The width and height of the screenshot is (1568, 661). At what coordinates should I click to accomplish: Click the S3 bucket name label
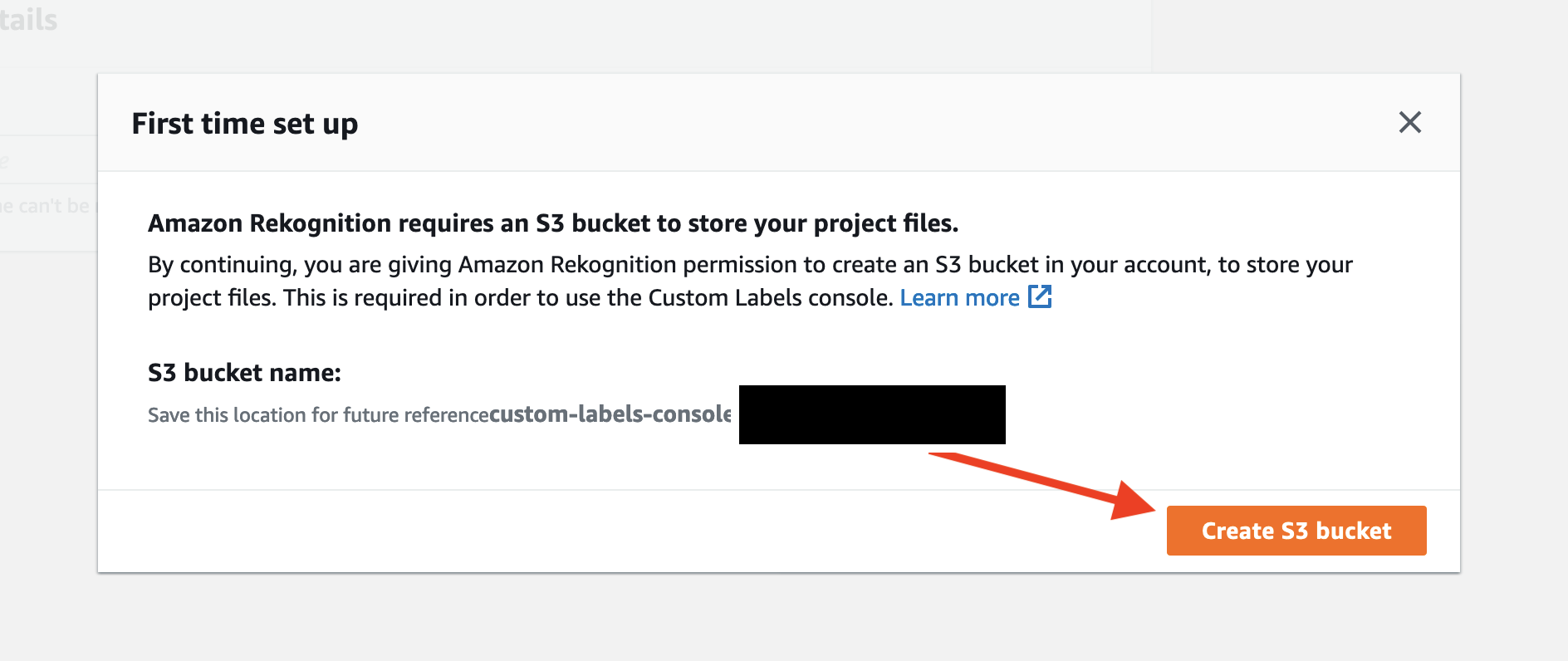(244, 373)
